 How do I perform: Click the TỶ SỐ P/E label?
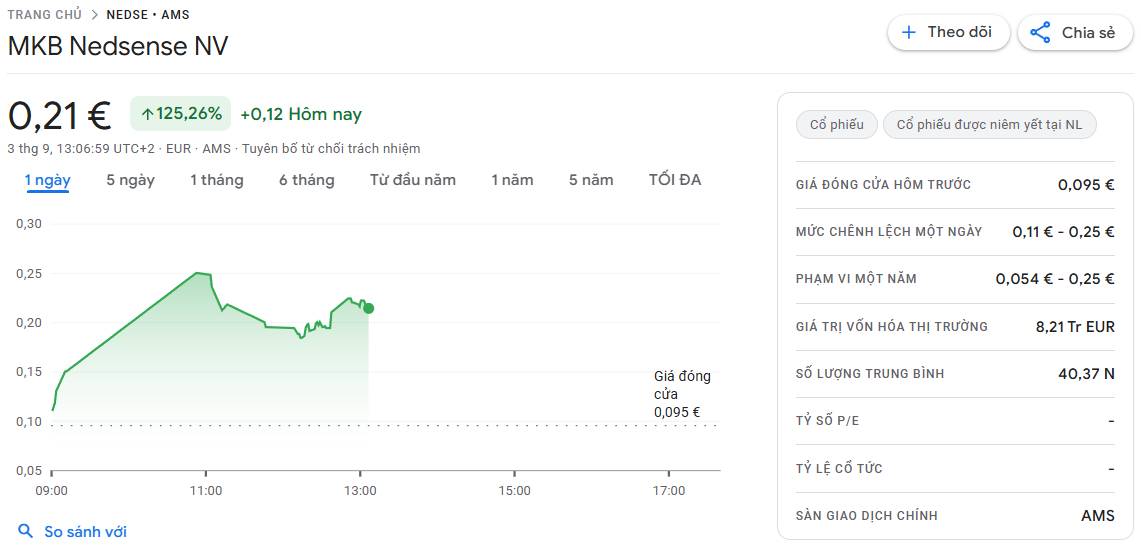[827, 421]
